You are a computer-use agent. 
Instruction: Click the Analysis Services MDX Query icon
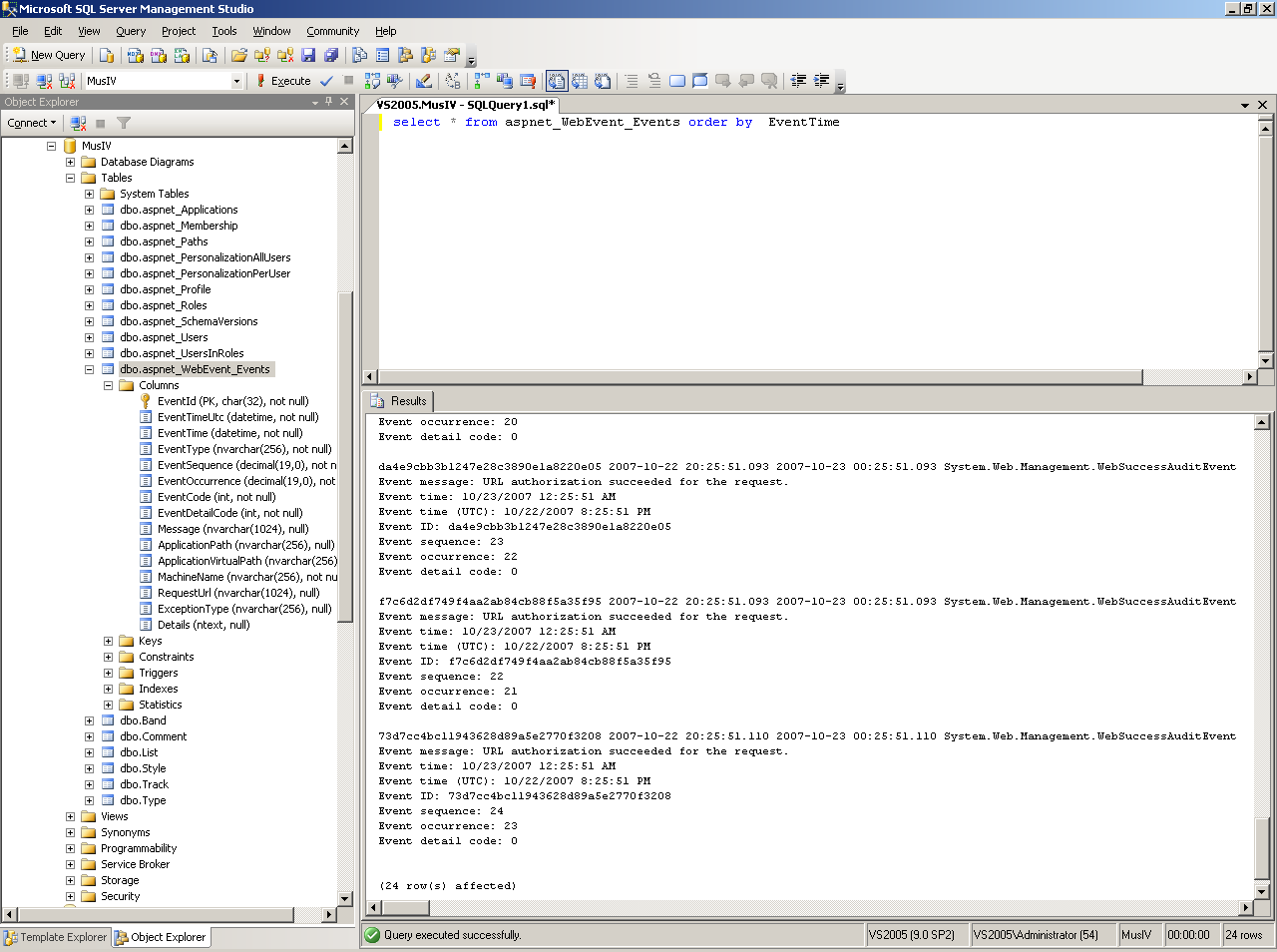coord(136,55)
